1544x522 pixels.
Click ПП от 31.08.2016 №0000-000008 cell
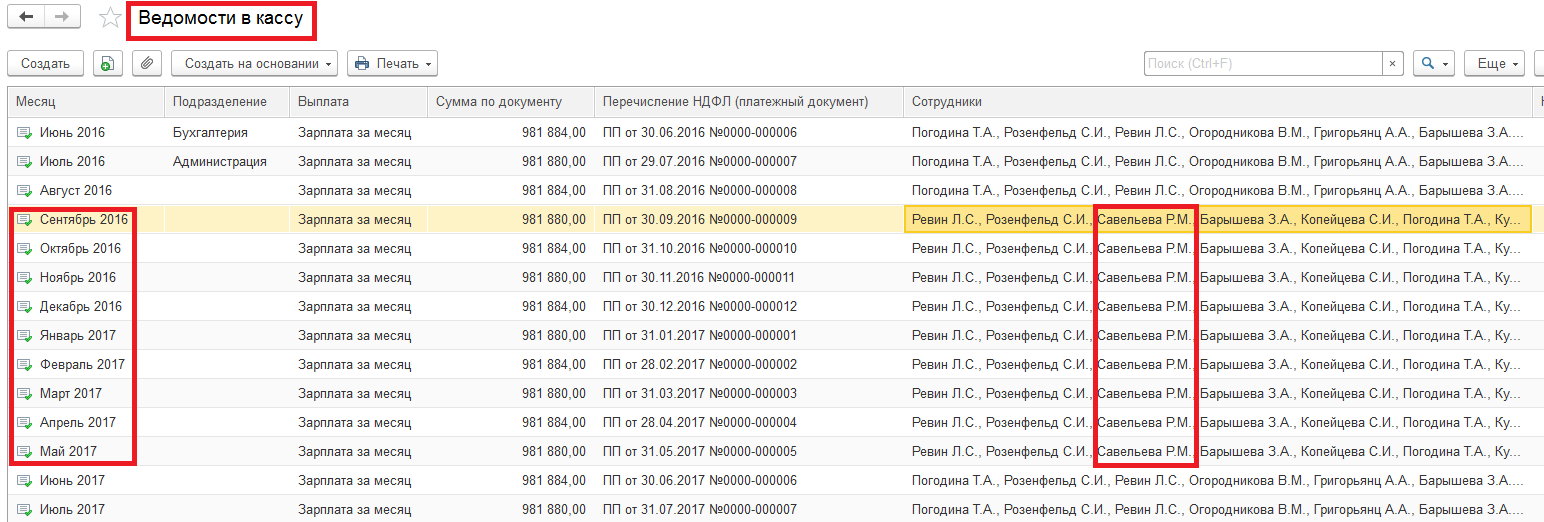[749, 190]
